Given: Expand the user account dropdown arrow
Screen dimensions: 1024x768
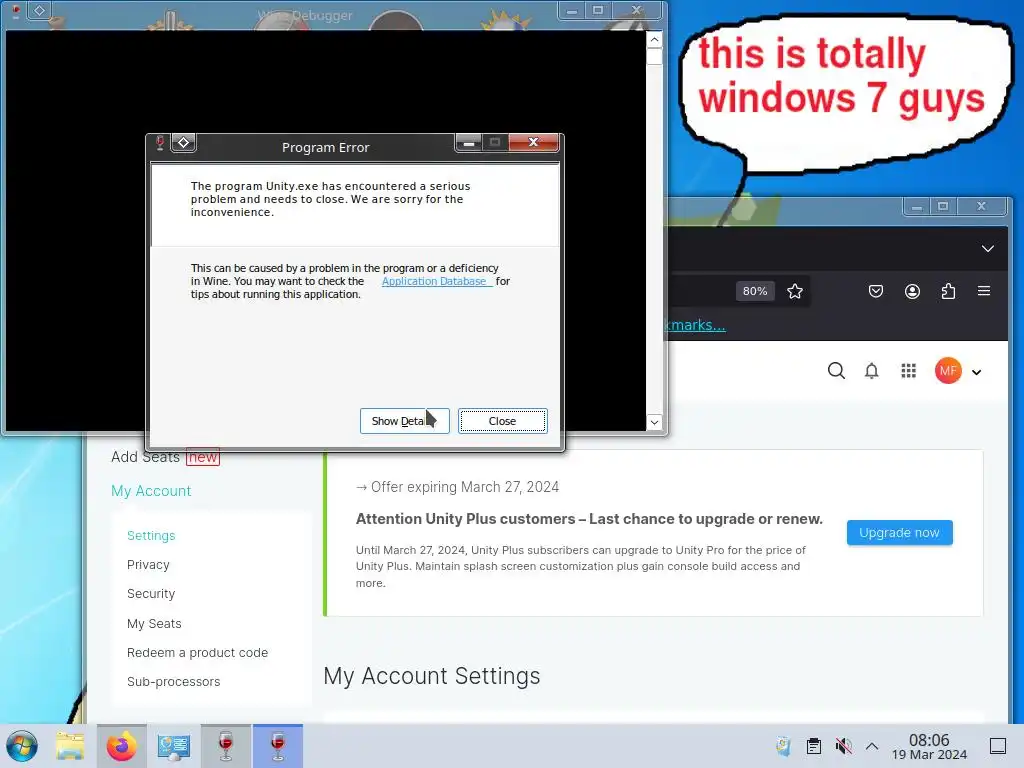Looking at the screenshot, I should pos(976,372).
